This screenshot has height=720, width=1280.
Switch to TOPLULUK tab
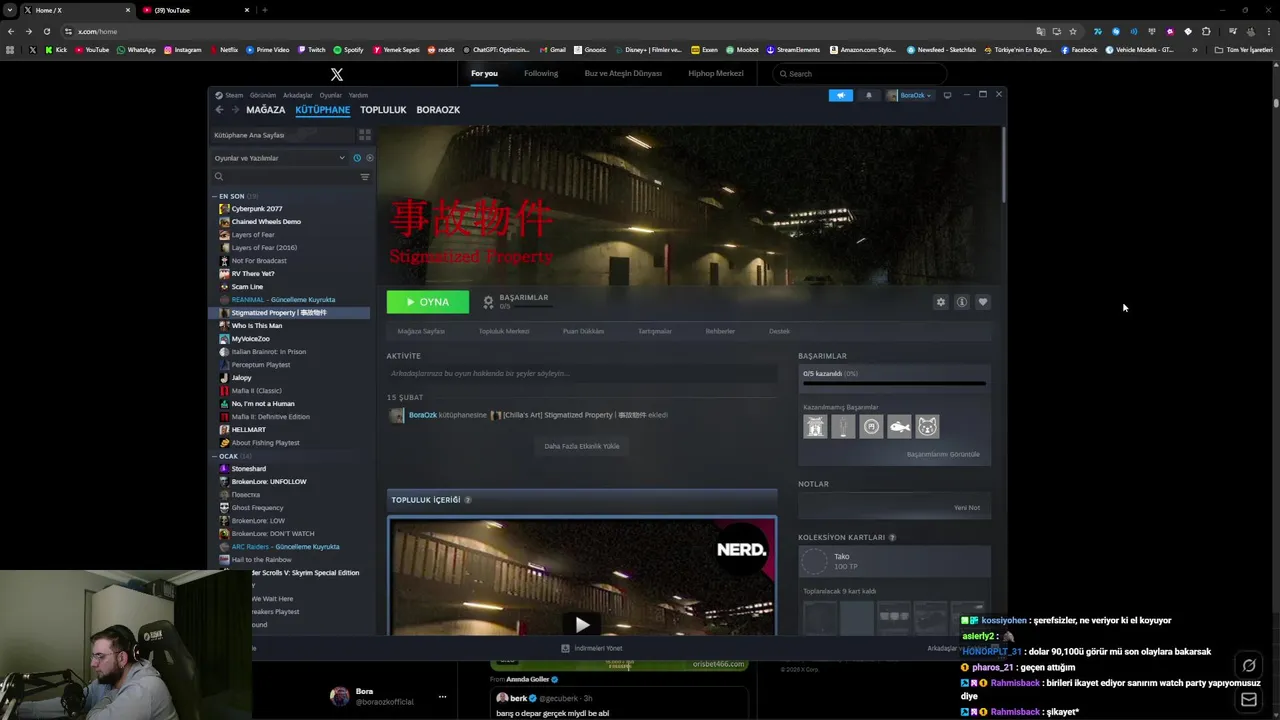[x=383, y=110]
